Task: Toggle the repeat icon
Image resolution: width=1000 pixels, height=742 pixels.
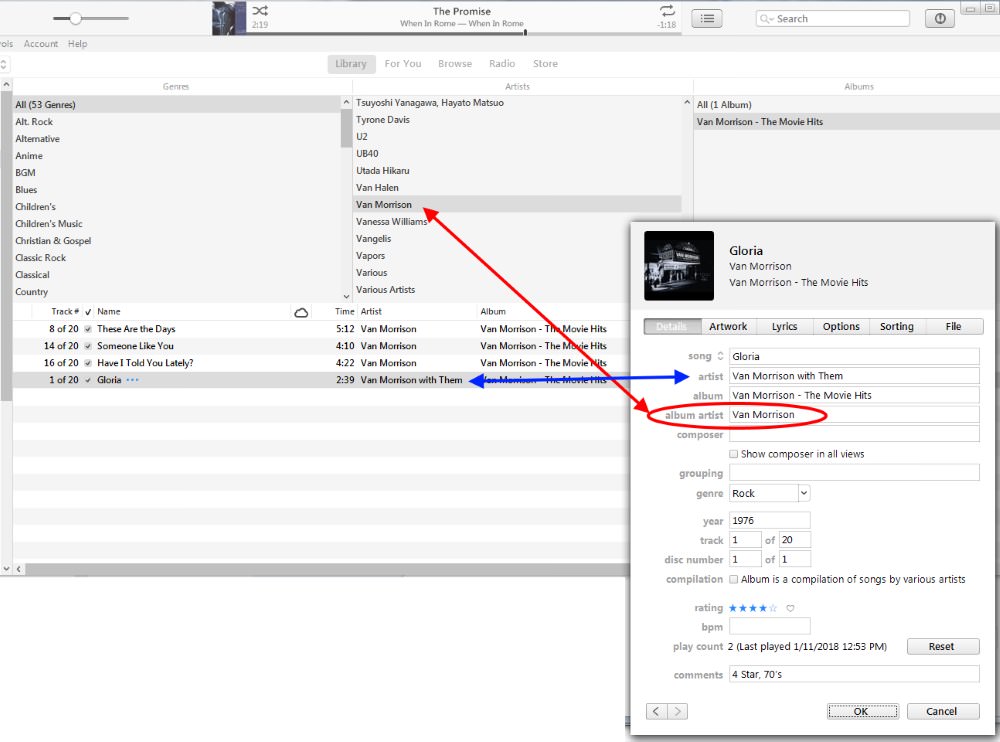Action: [667, 10]
